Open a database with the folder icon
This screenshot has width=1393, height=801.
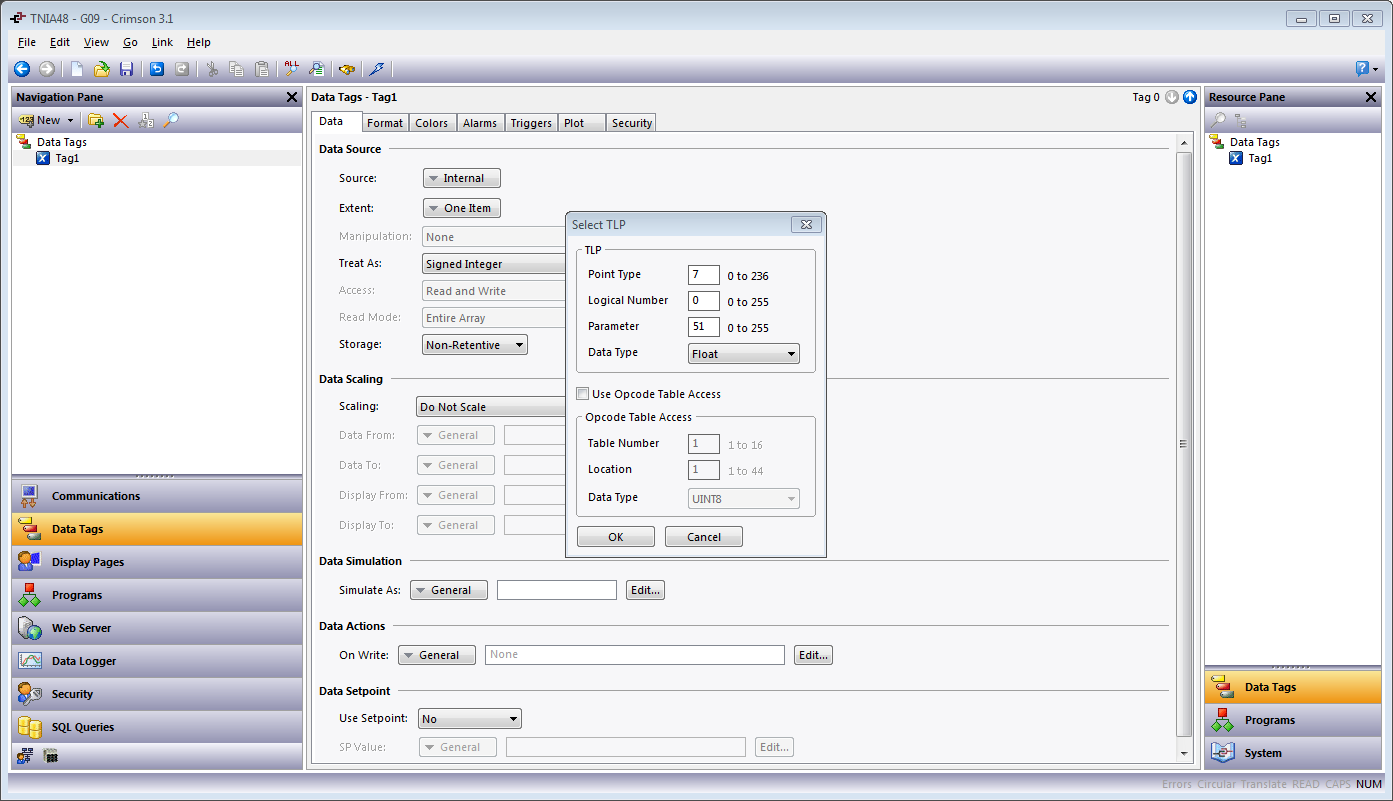point(102,69)
